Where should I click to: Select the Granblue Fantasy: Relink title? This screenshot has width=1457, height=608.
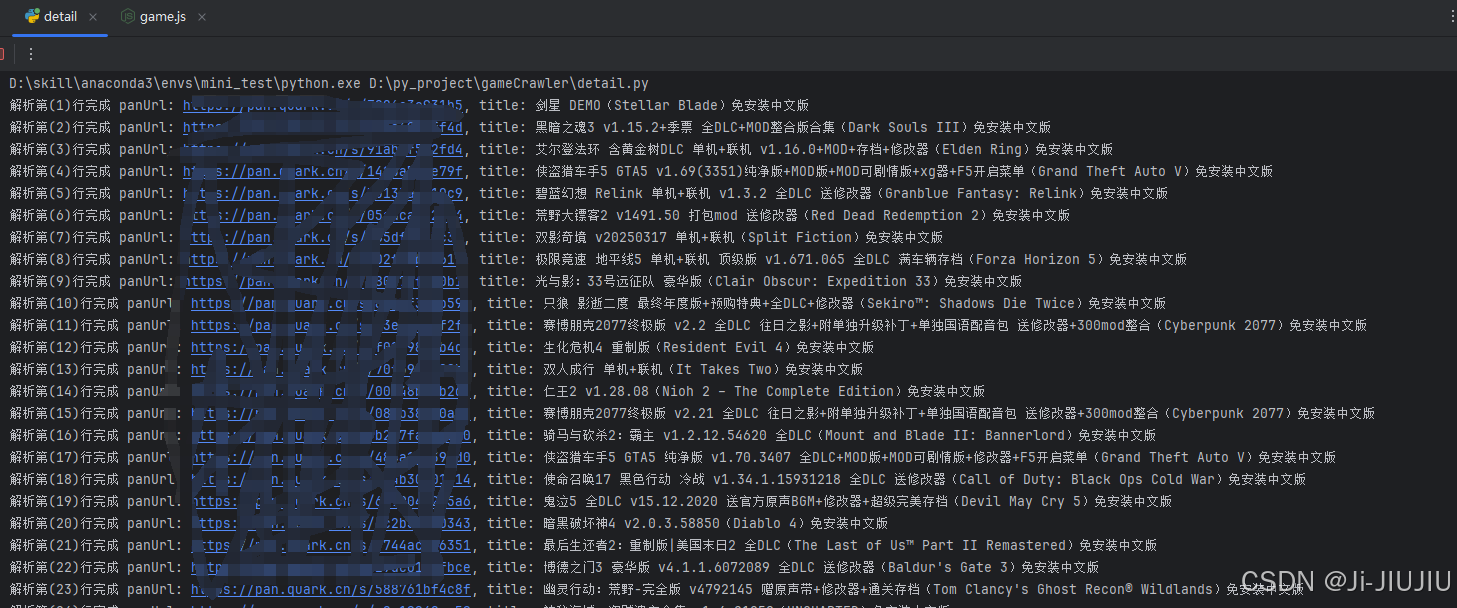(851, 193)
